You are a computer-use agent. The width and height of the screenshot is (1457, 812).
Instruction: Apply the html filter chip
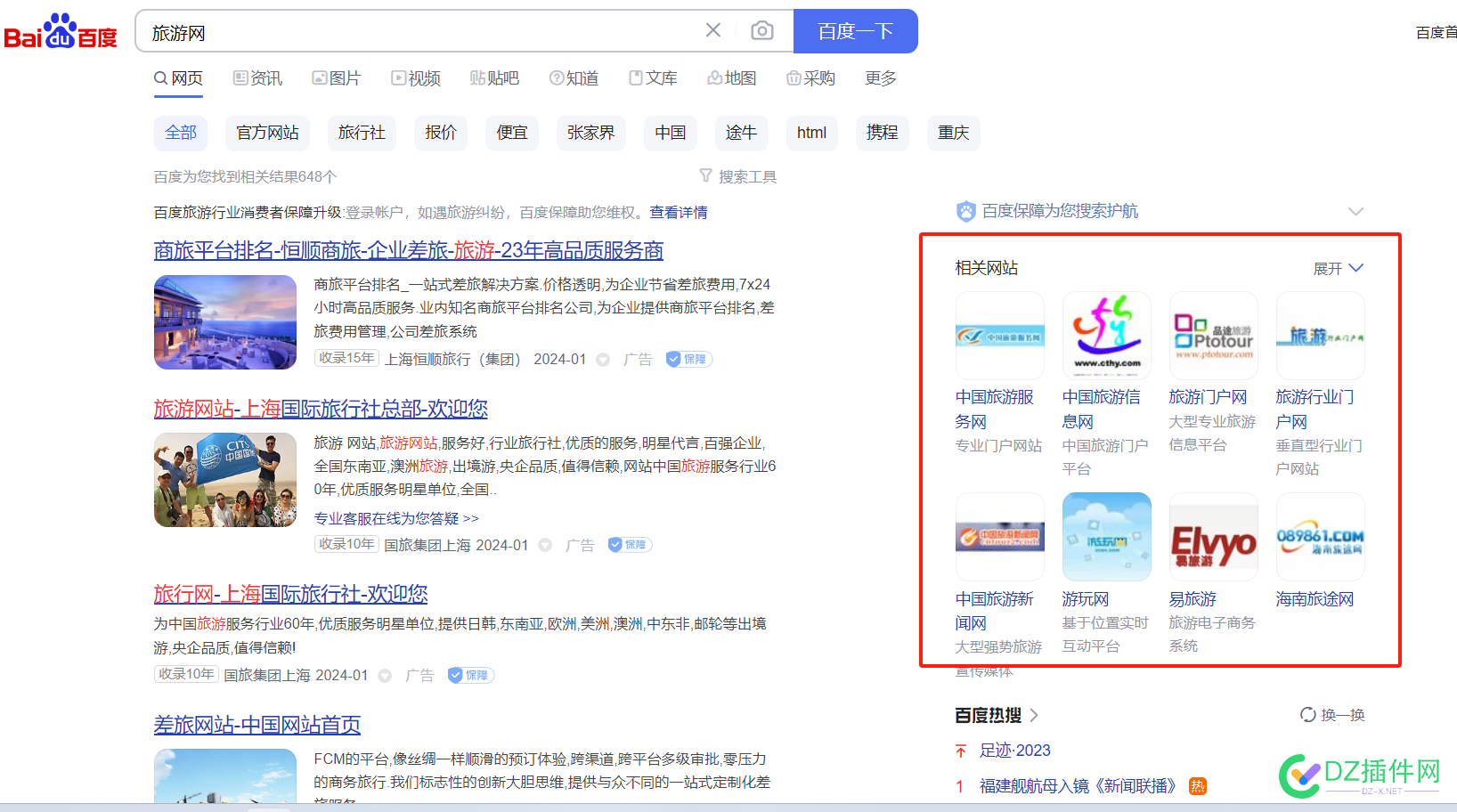pyautogui.click(x=811, y=133)
